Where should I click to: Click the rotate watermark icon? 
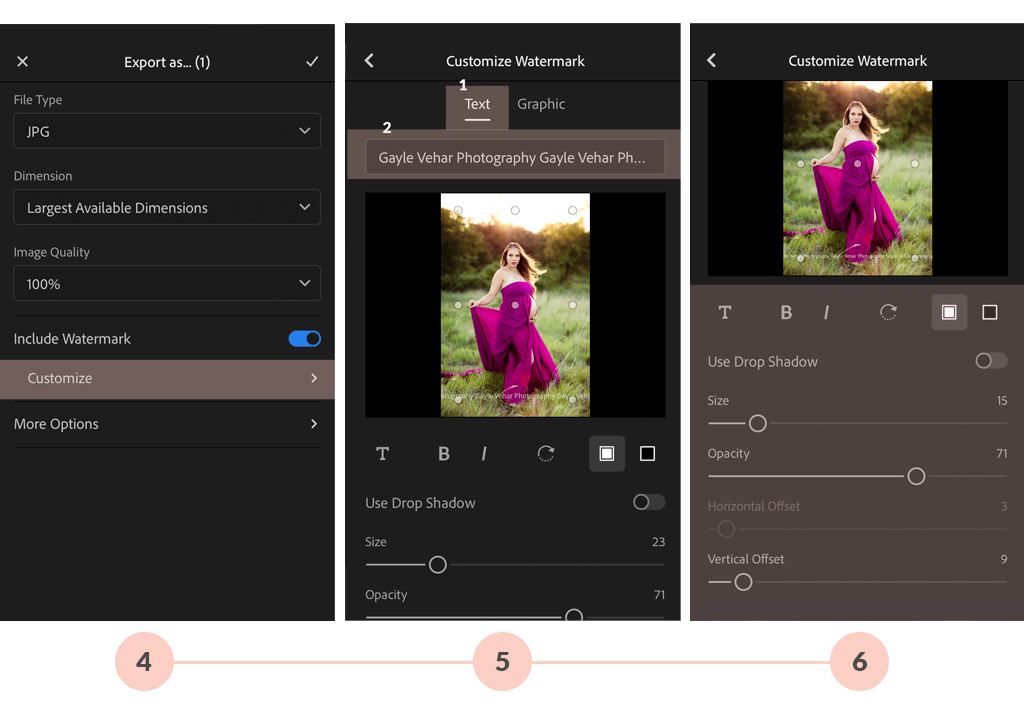click(x=545, y=453)
